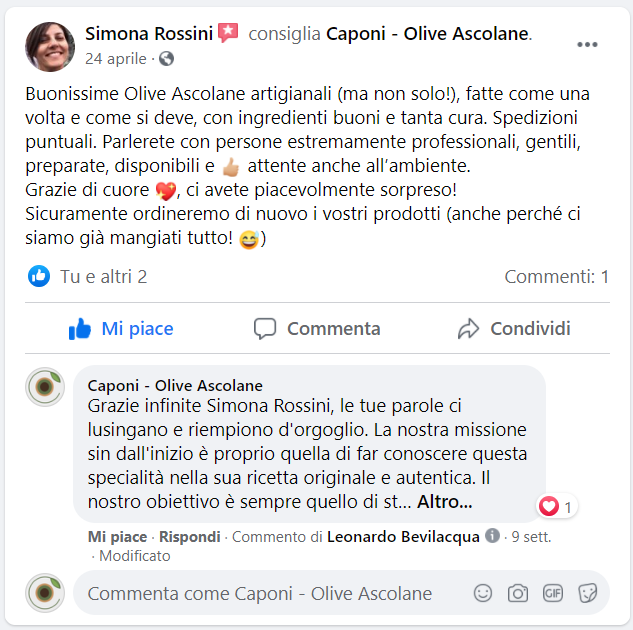The height and width of the screenshot is (630, 633).
Task: View who reacted: Tu e altri 2
Action: coord(103,277)
